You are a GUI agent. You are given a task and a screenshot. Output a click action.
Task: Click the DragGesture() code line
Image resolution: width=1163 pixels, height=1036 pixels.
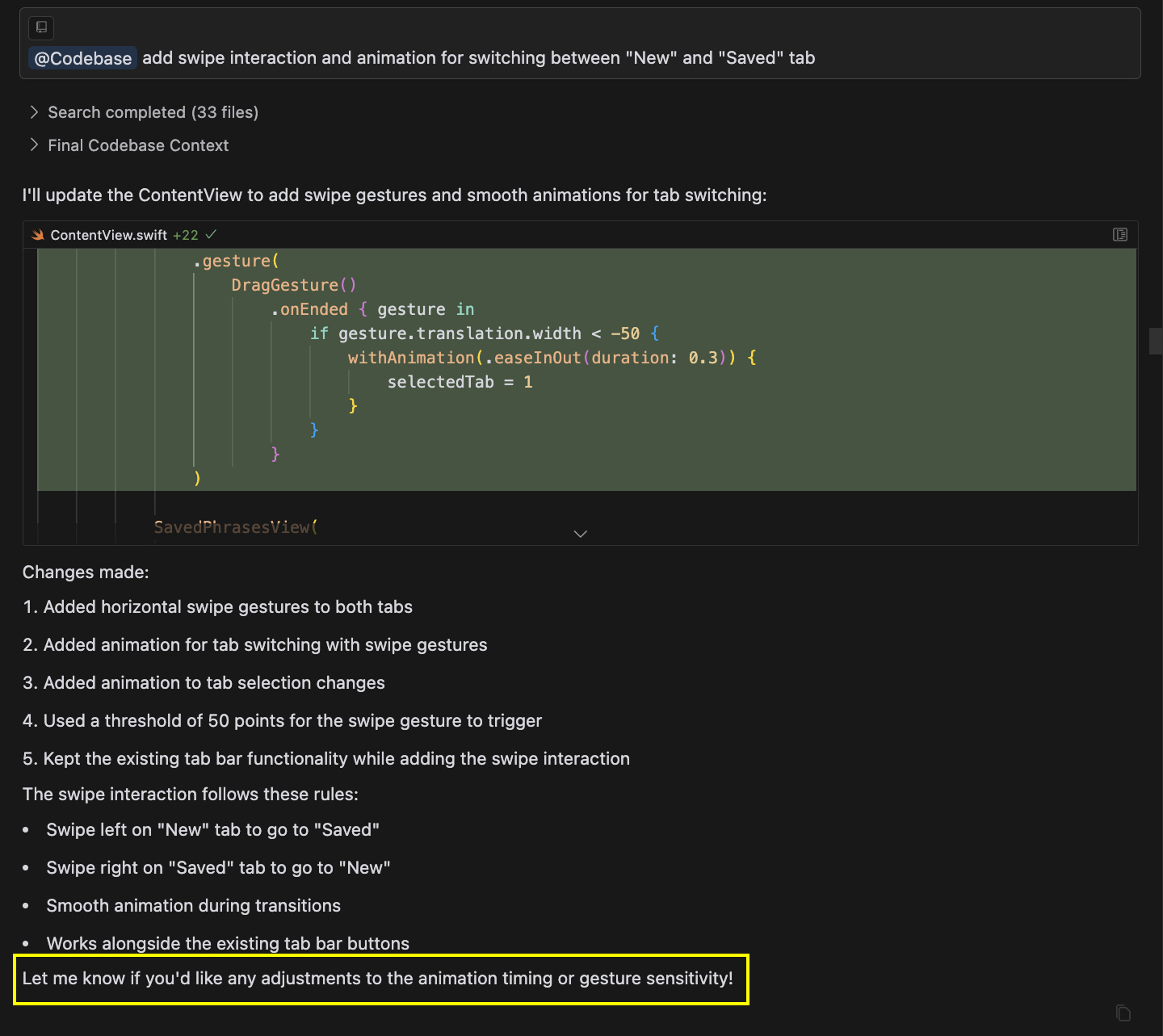pos(294,285)
